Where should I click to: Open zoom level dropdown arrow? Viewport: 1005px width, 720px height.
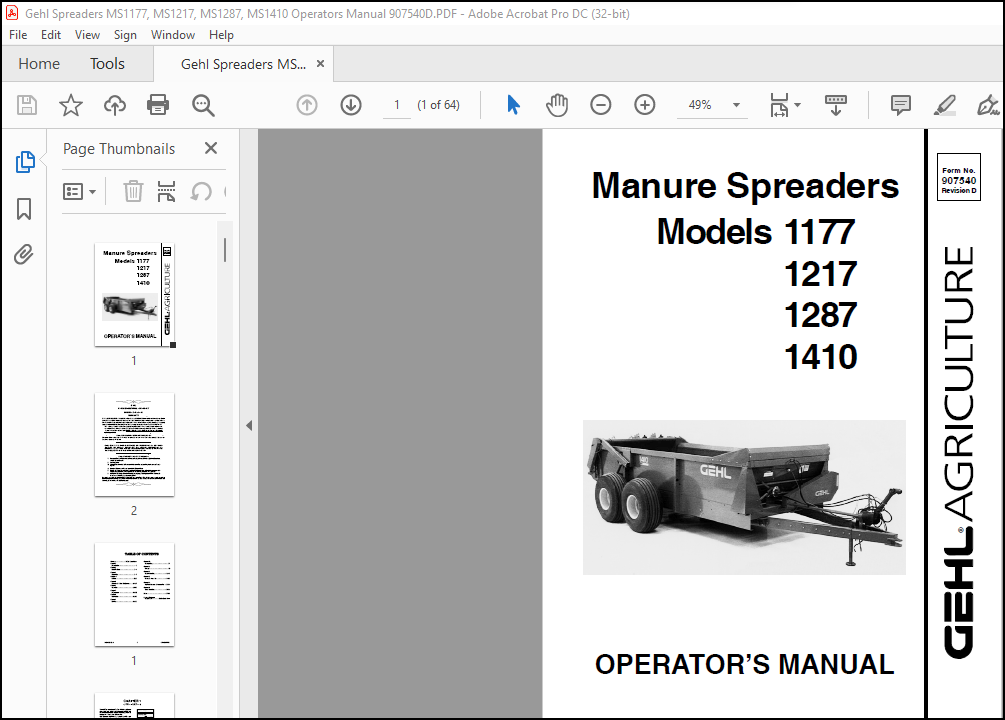click(x=736, y=105)
